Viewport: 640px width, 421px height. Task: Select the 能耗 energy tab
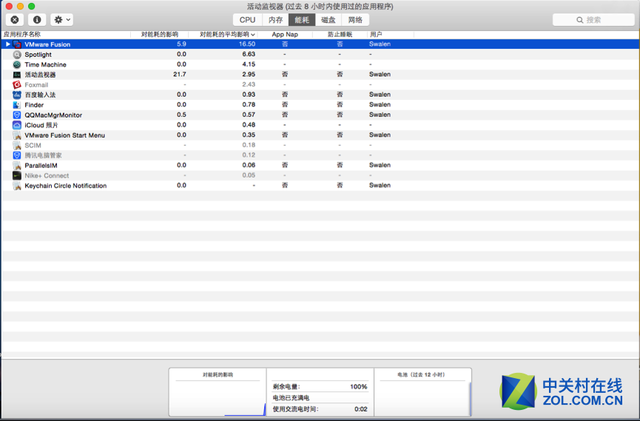[302, 20]
